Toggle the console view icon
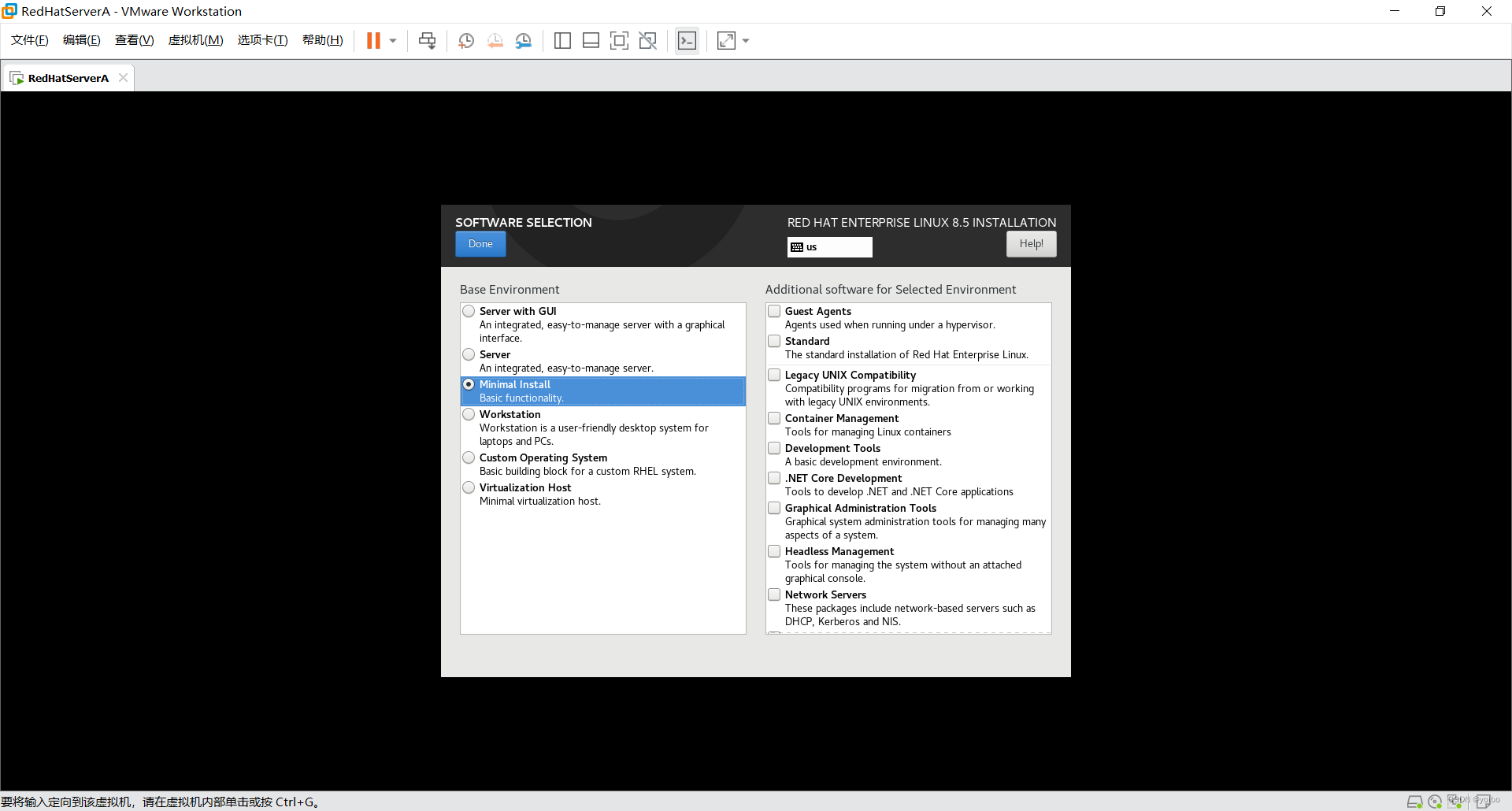 [x=687, y=41]
